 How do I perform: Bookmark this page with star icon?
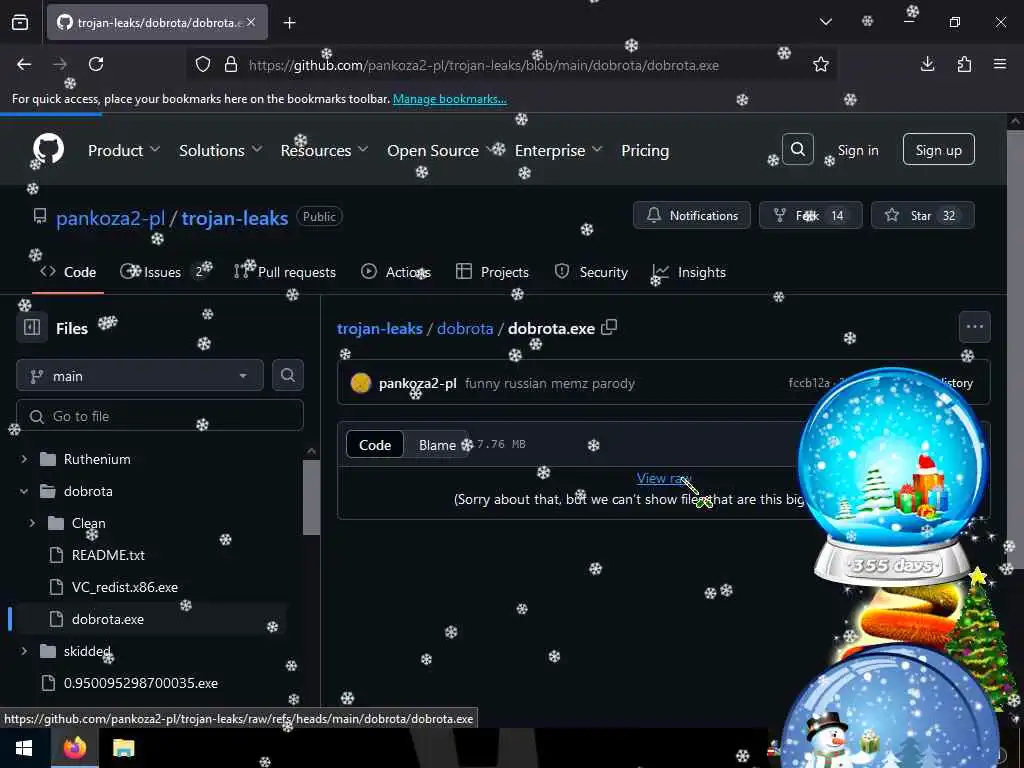(821, 64)
